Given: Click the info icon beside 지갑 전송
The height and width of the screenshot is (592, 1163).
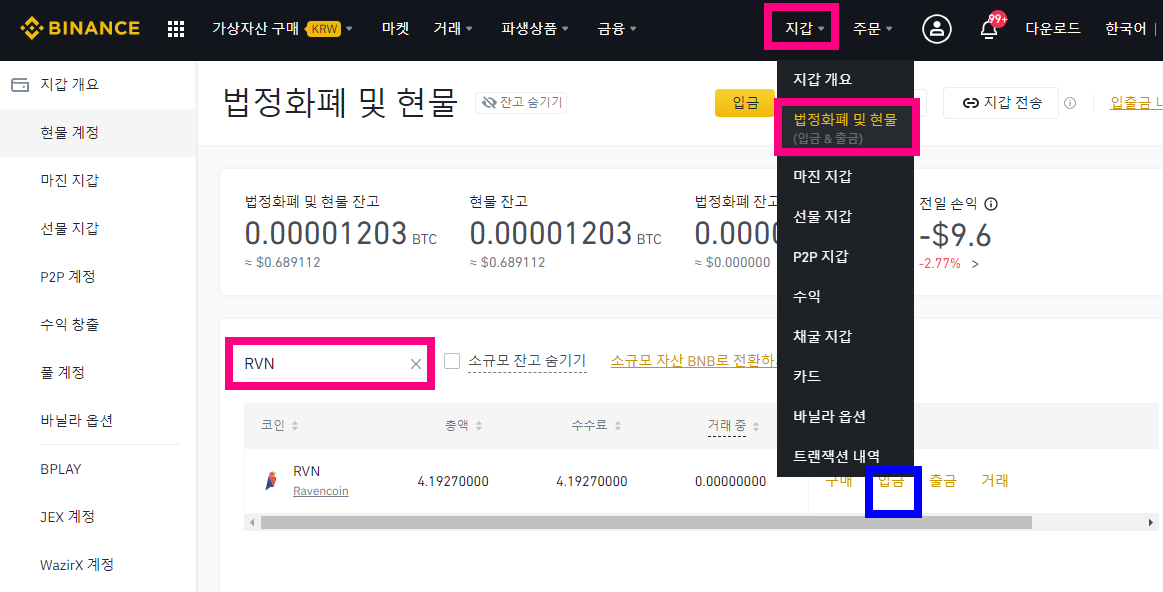Looking at the screenshot, I should (1070, 103).
